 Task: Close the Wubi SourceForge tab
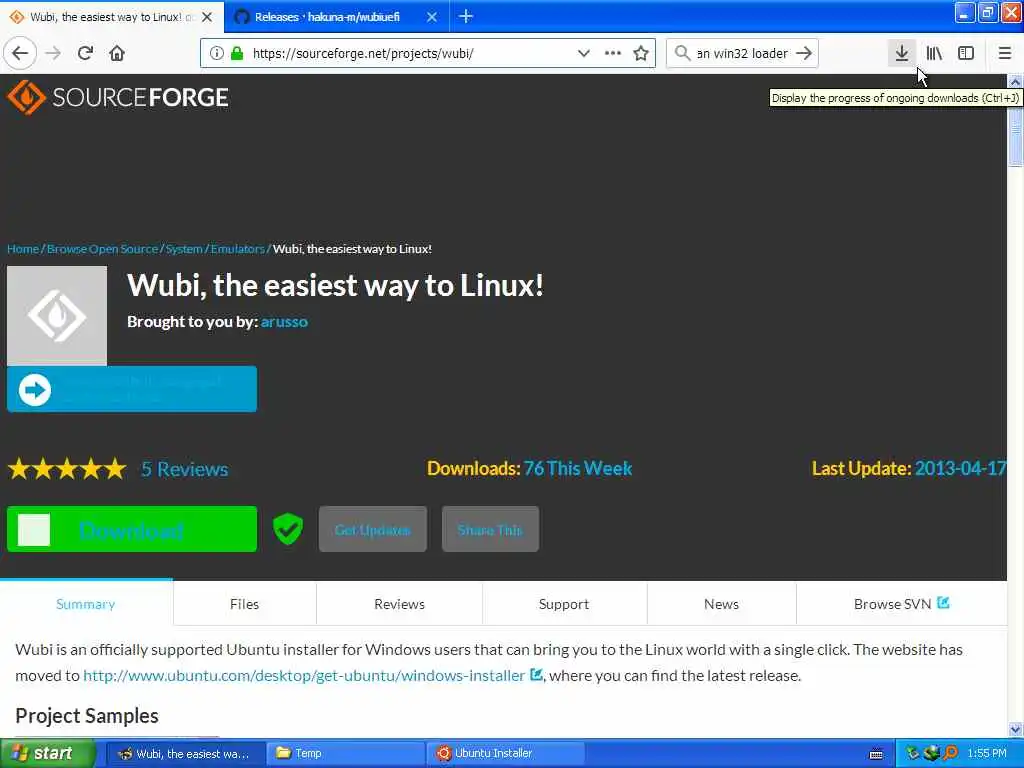[207, 17]
